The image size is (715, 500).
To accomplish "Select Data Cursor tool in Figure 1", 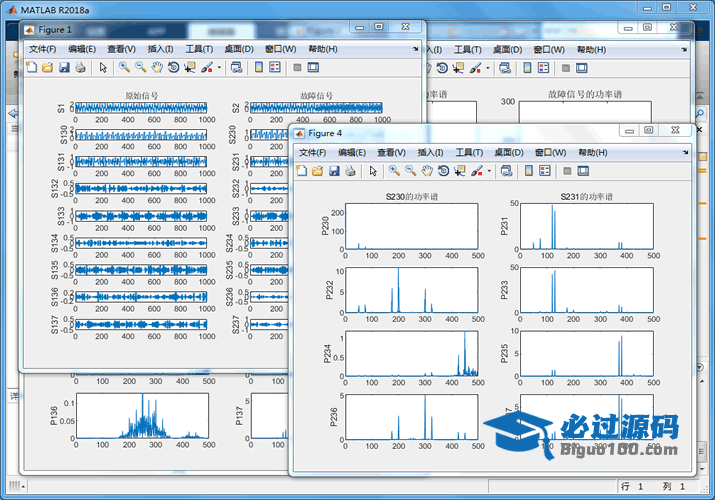I will pos(190,67).
